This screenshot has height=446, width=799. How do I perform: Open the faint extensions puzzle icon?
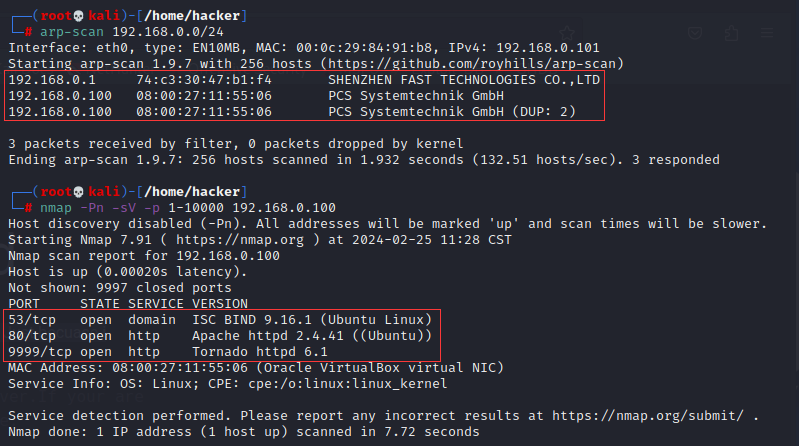pos(731,34)
